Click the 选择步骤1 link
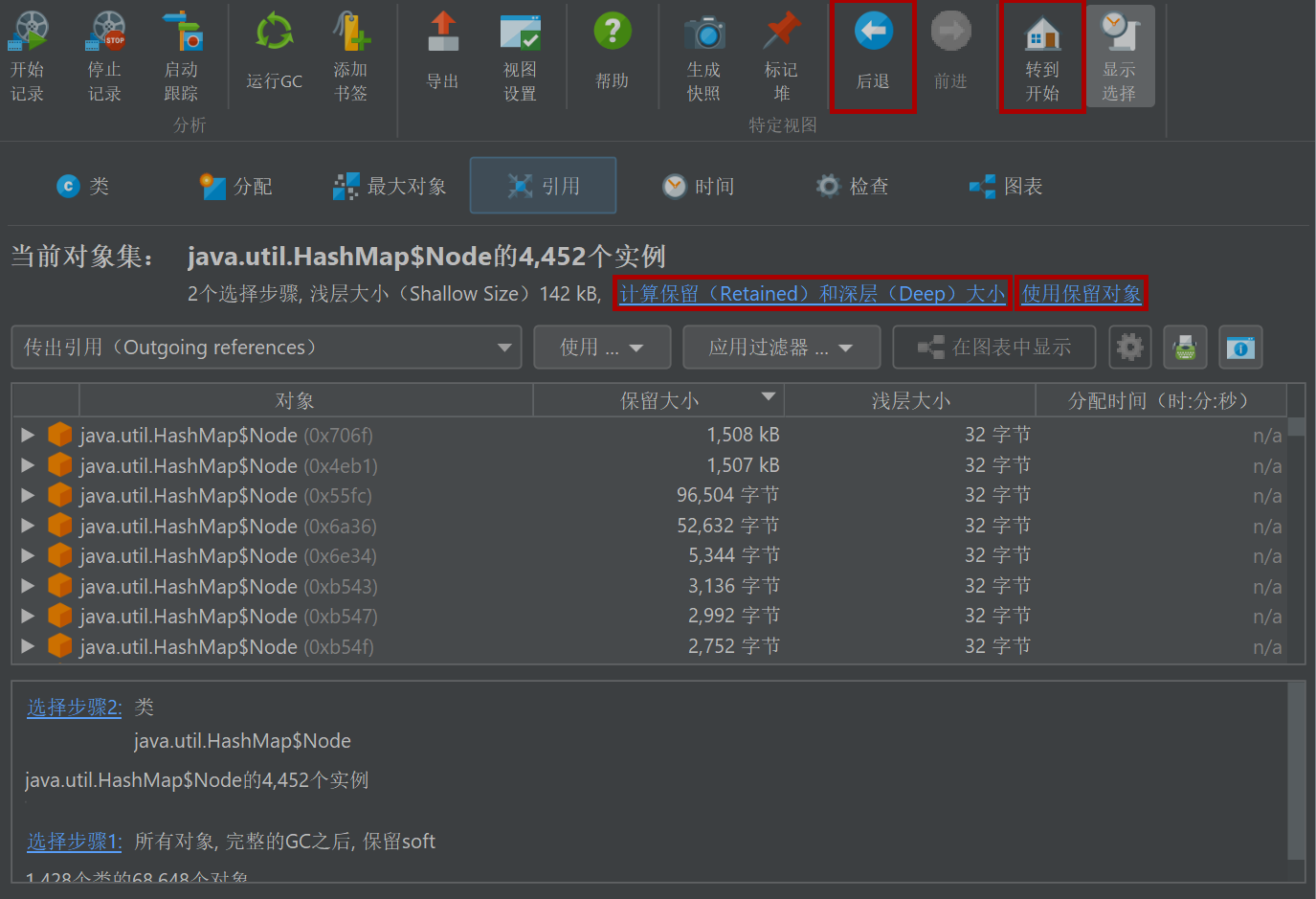 point(75,842)
